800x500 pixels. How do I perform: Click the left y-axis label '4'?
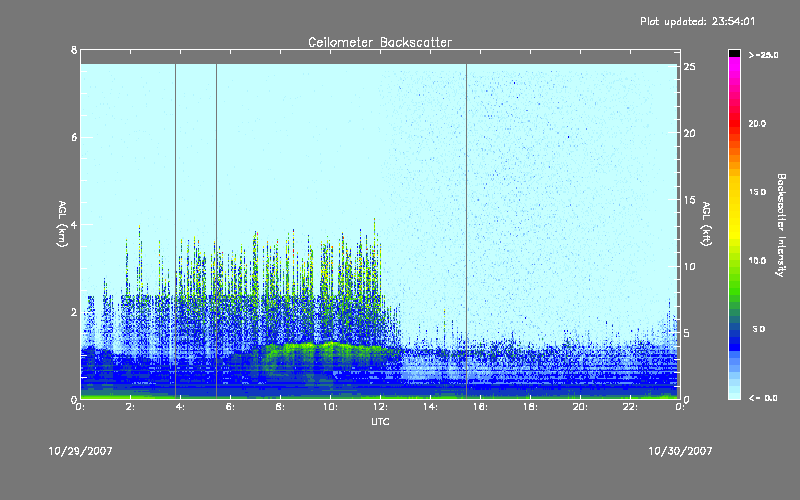point(74,224)
